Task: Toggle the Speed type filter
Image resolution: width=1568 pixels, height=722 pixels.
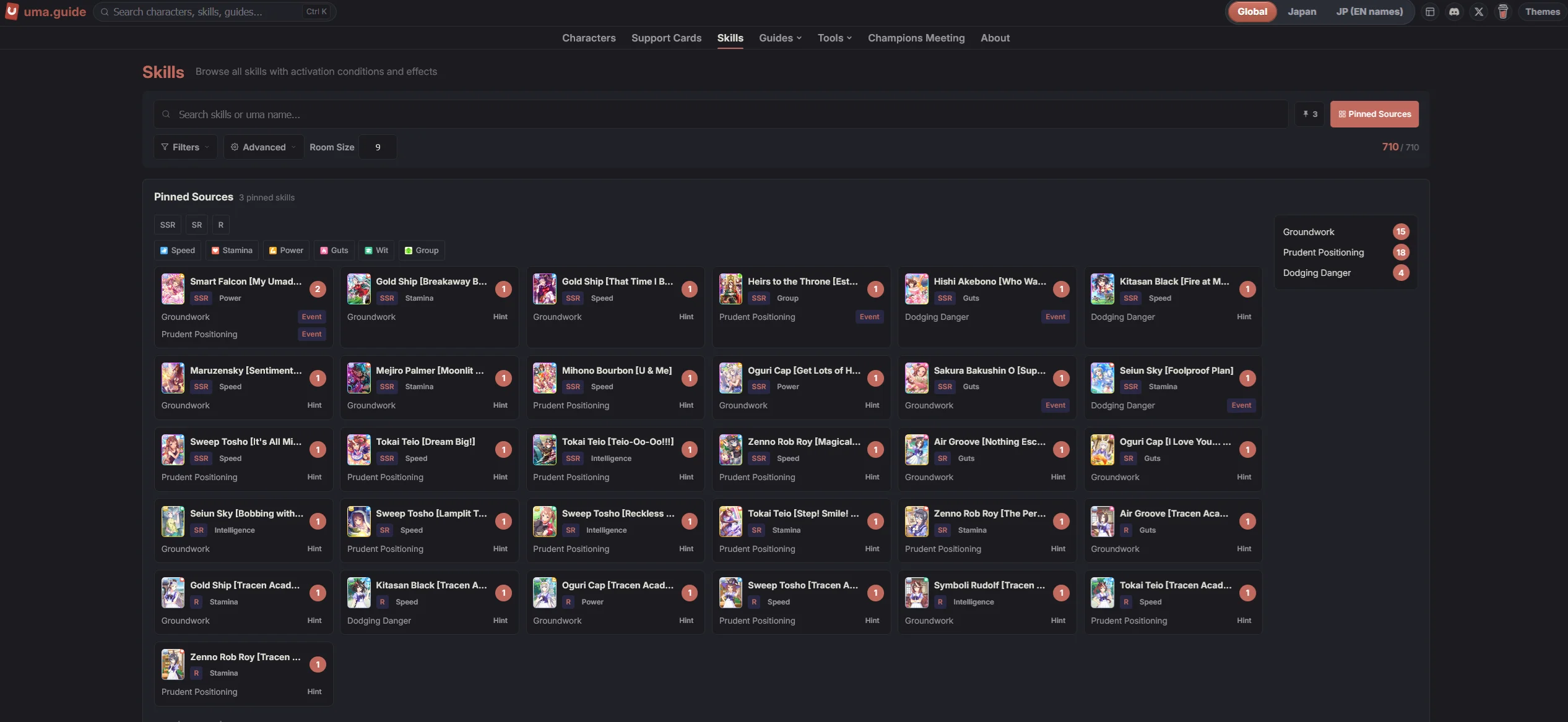Action: tap(178, 251)
